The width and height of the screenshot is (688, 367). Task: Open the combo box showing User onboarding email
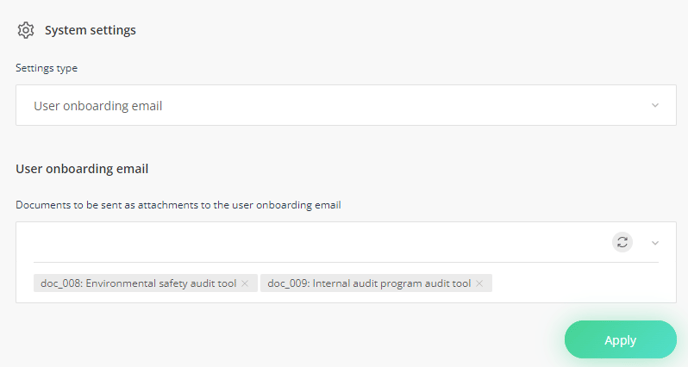coord(346,105)
